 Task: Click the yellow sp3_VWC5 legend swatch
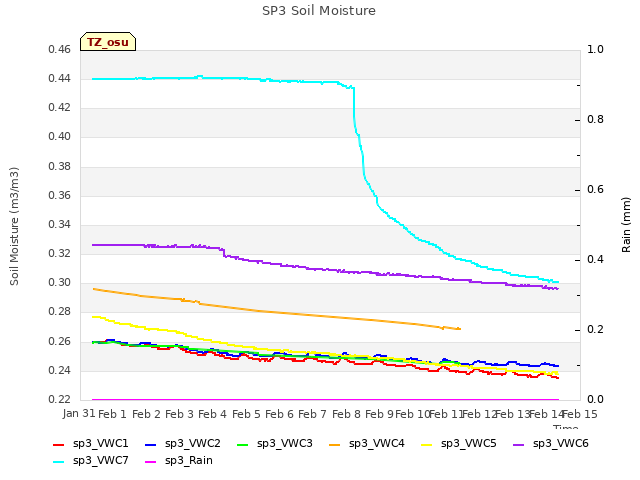coord(427,445)
